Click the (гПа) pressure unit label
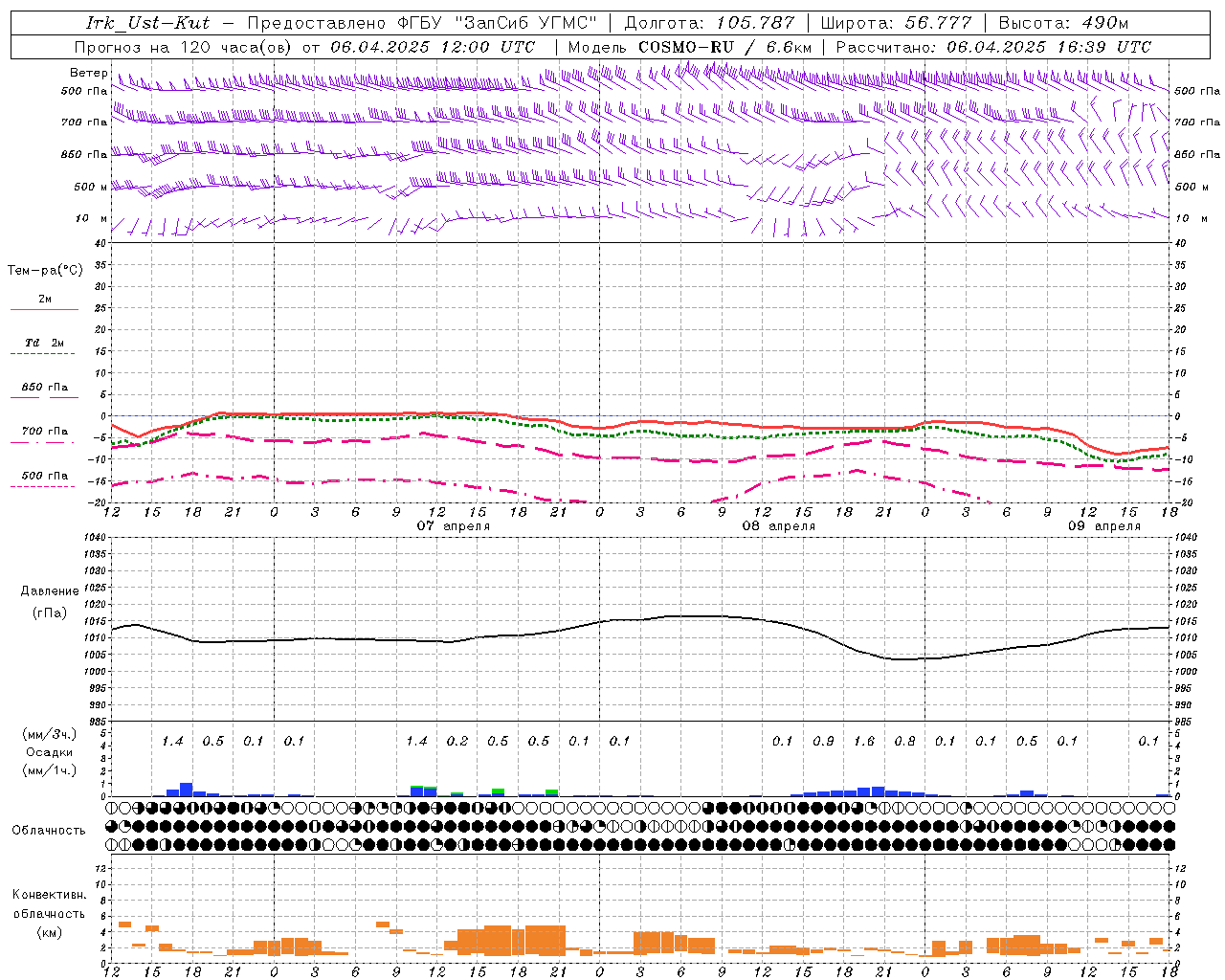Image resolution: width=1225 pixels, height=980 pixels. (x=49, y=613)
